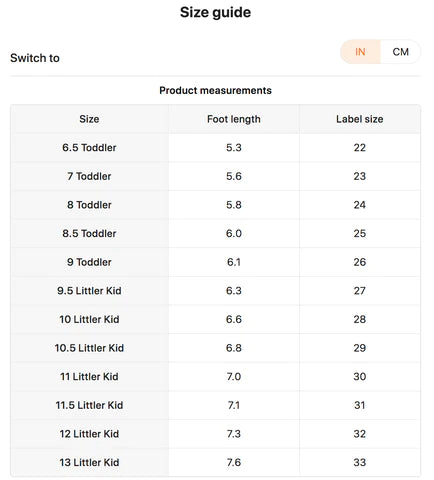Click the 13 Littler Kid cell

click(x=89, y=463)
